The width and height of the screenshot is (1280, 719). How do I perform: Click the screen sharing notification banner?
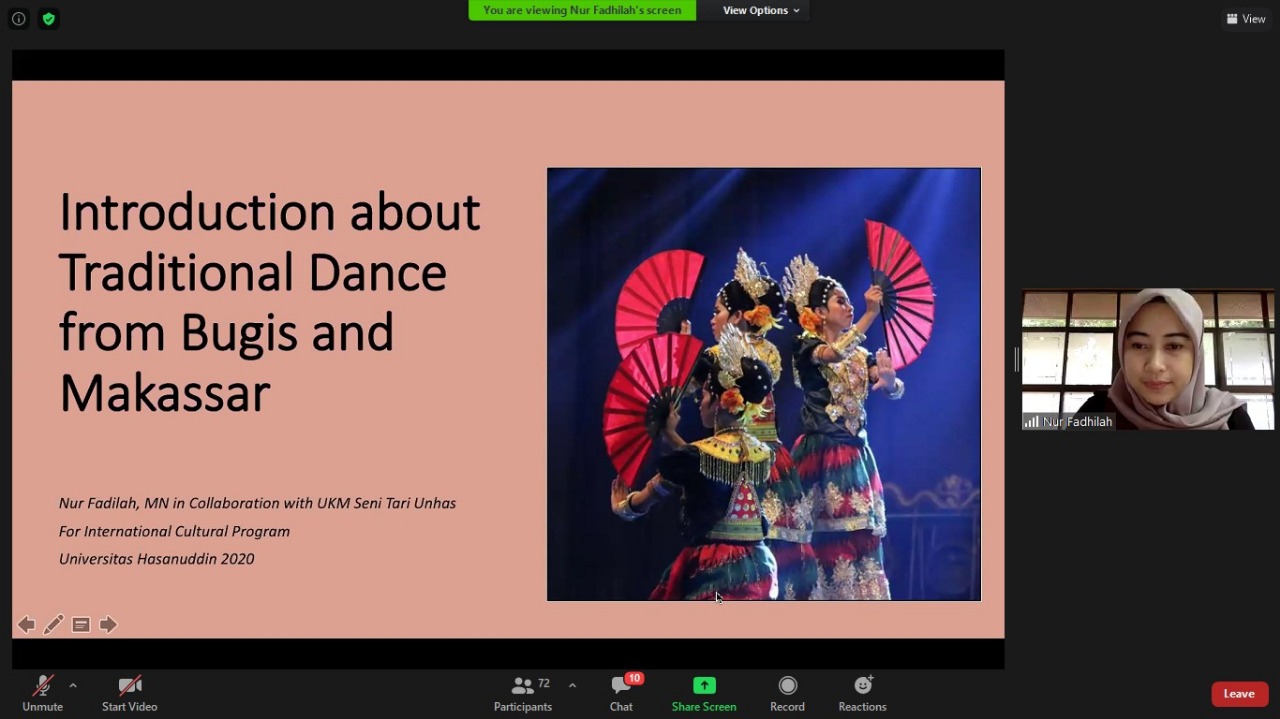(582, 10)
